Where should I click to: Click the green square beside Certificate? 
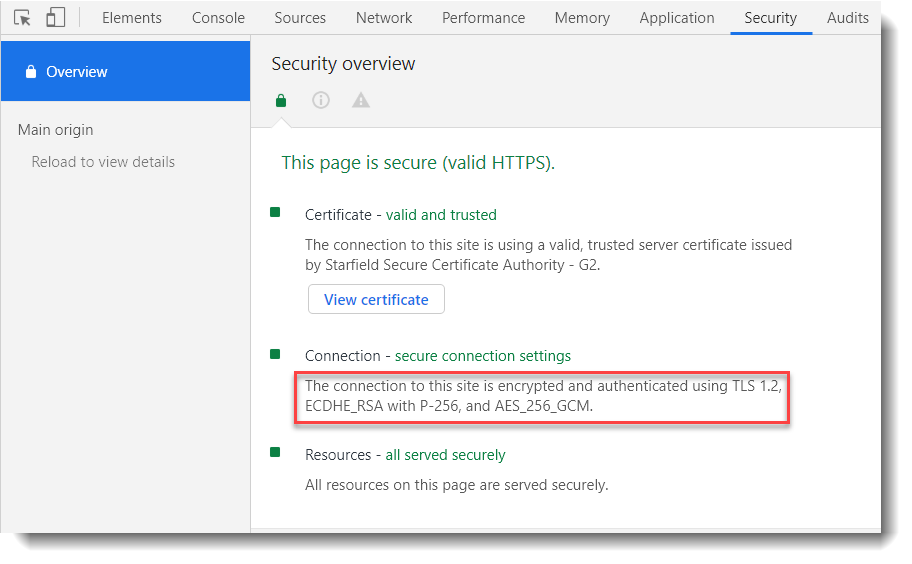[275, 212]
